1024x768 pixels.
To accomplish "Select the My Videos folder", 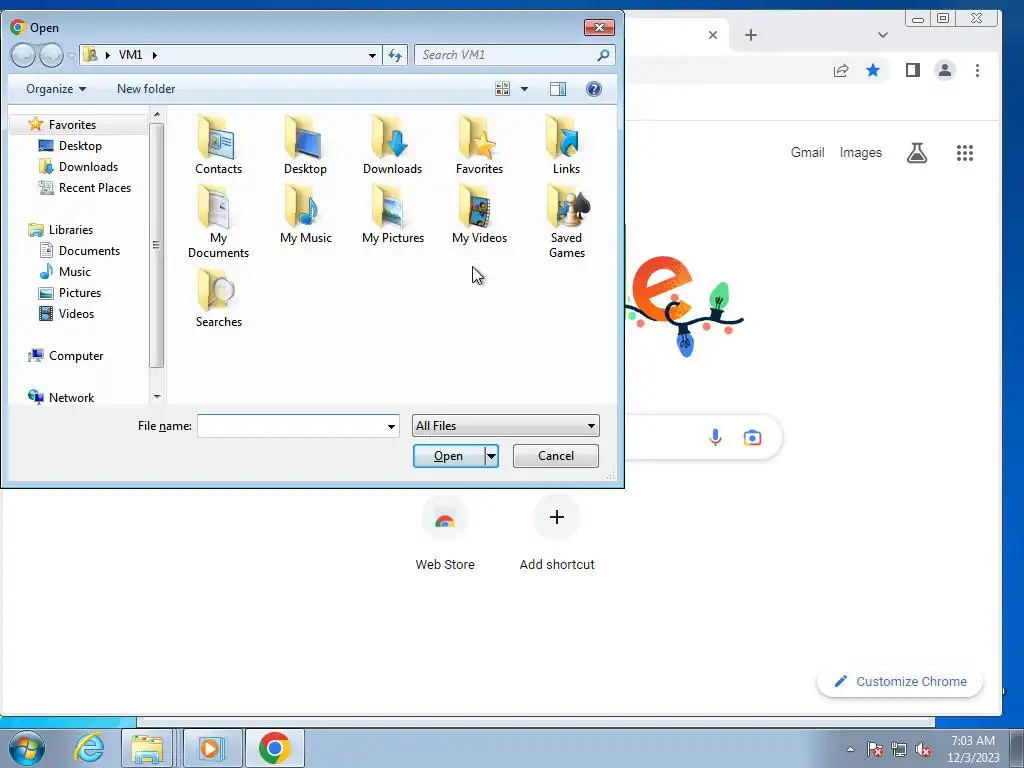I will 479,214.
